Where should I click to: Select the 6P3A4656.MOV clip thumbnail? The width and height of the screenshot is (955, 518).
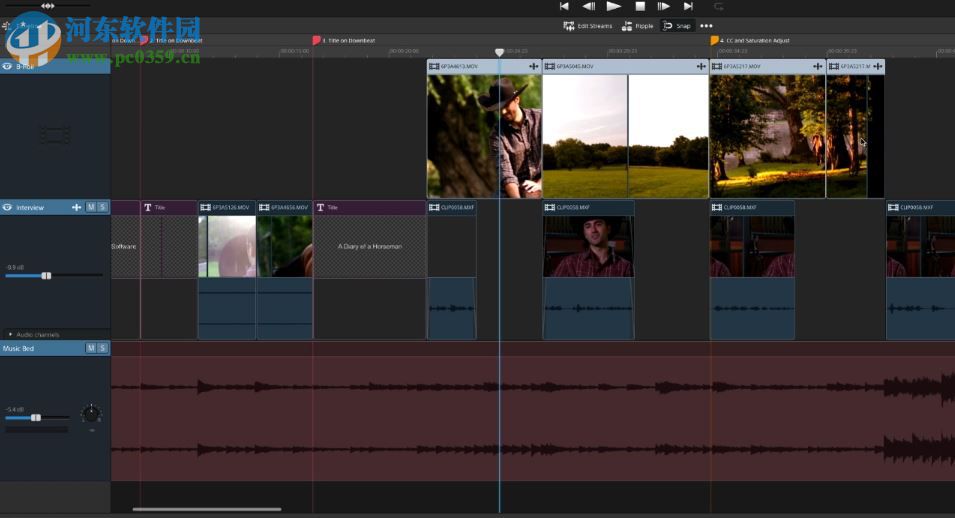(284, 246)
